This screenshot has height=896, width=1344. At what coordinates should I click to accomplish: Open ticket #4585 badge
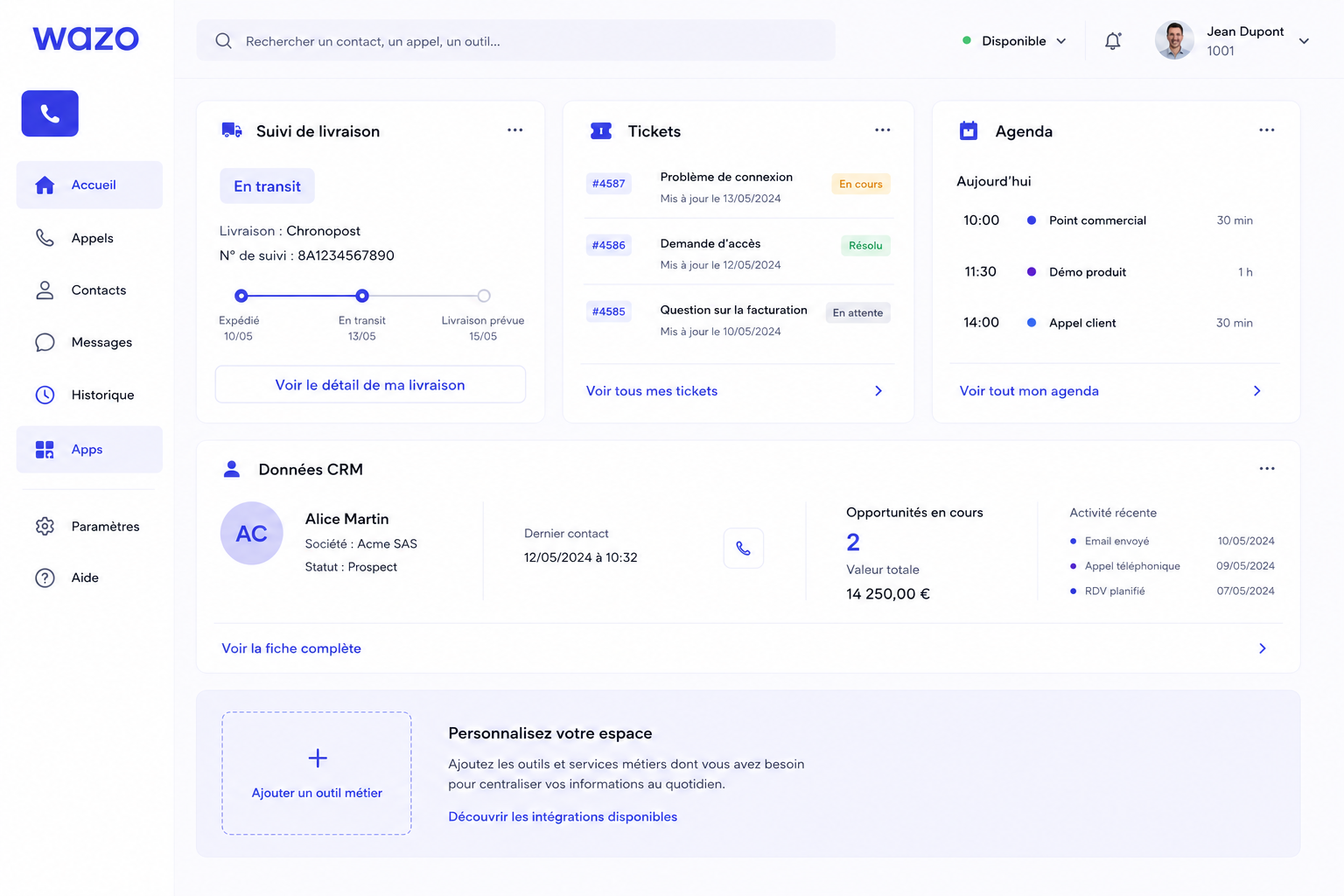tap(609, 311)
